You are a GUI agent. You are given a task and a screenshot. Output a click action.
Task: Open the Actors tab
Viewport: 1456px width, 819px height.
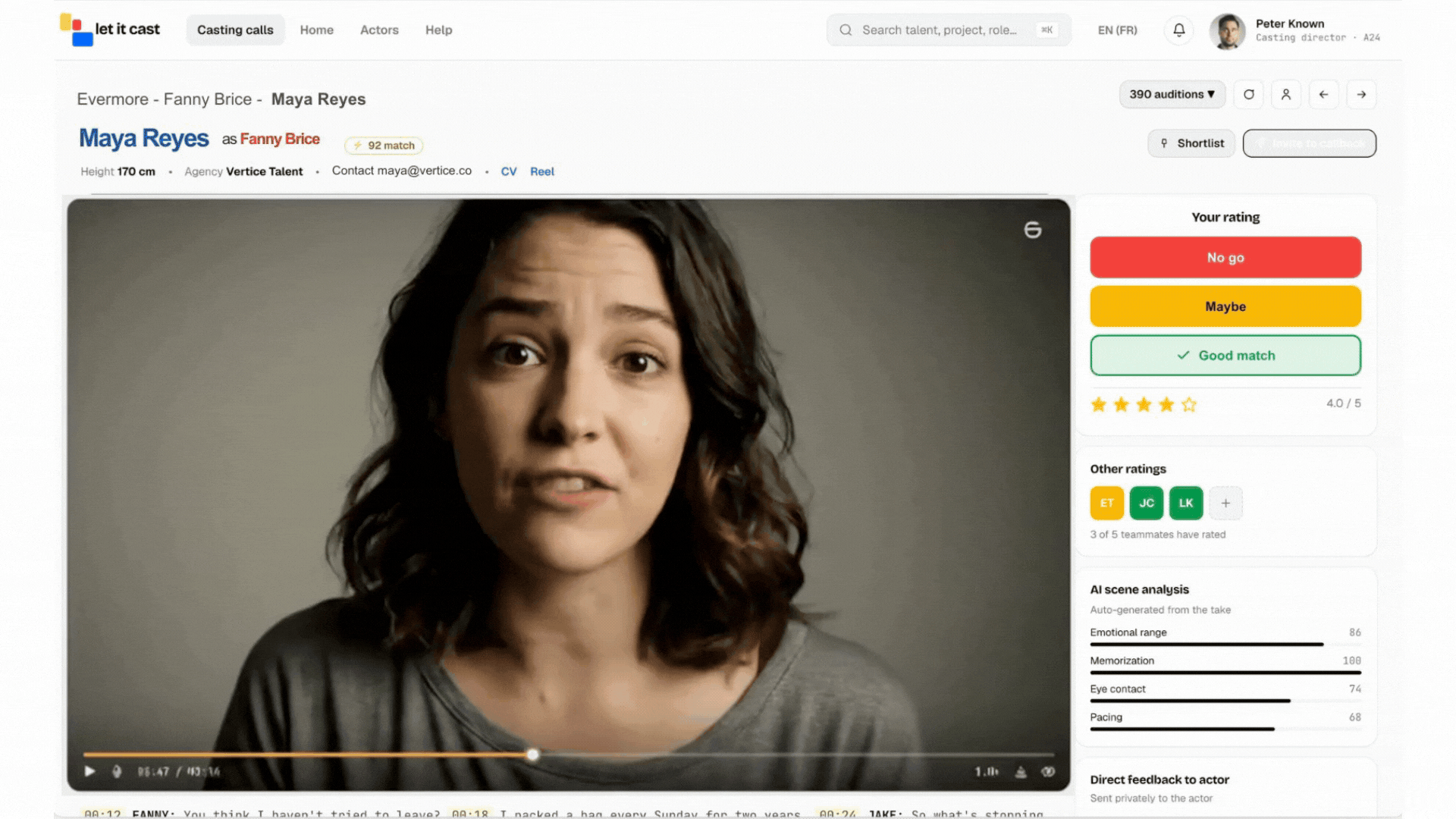click(x=379, y=30)
